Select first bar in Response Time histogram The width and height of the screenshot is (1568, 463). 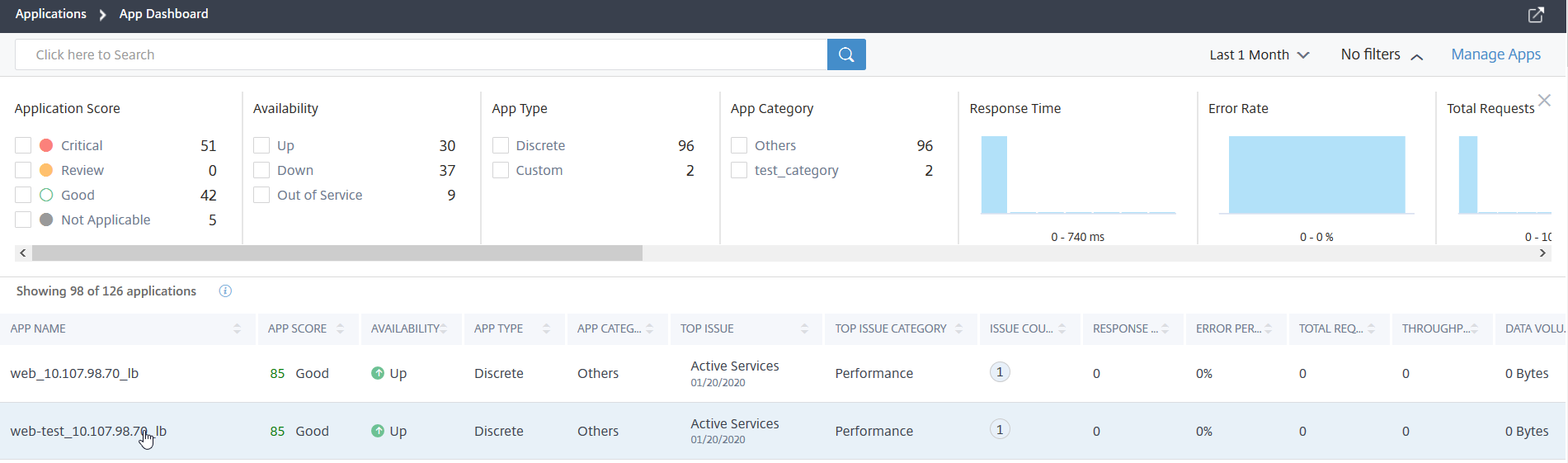(994, 175)
